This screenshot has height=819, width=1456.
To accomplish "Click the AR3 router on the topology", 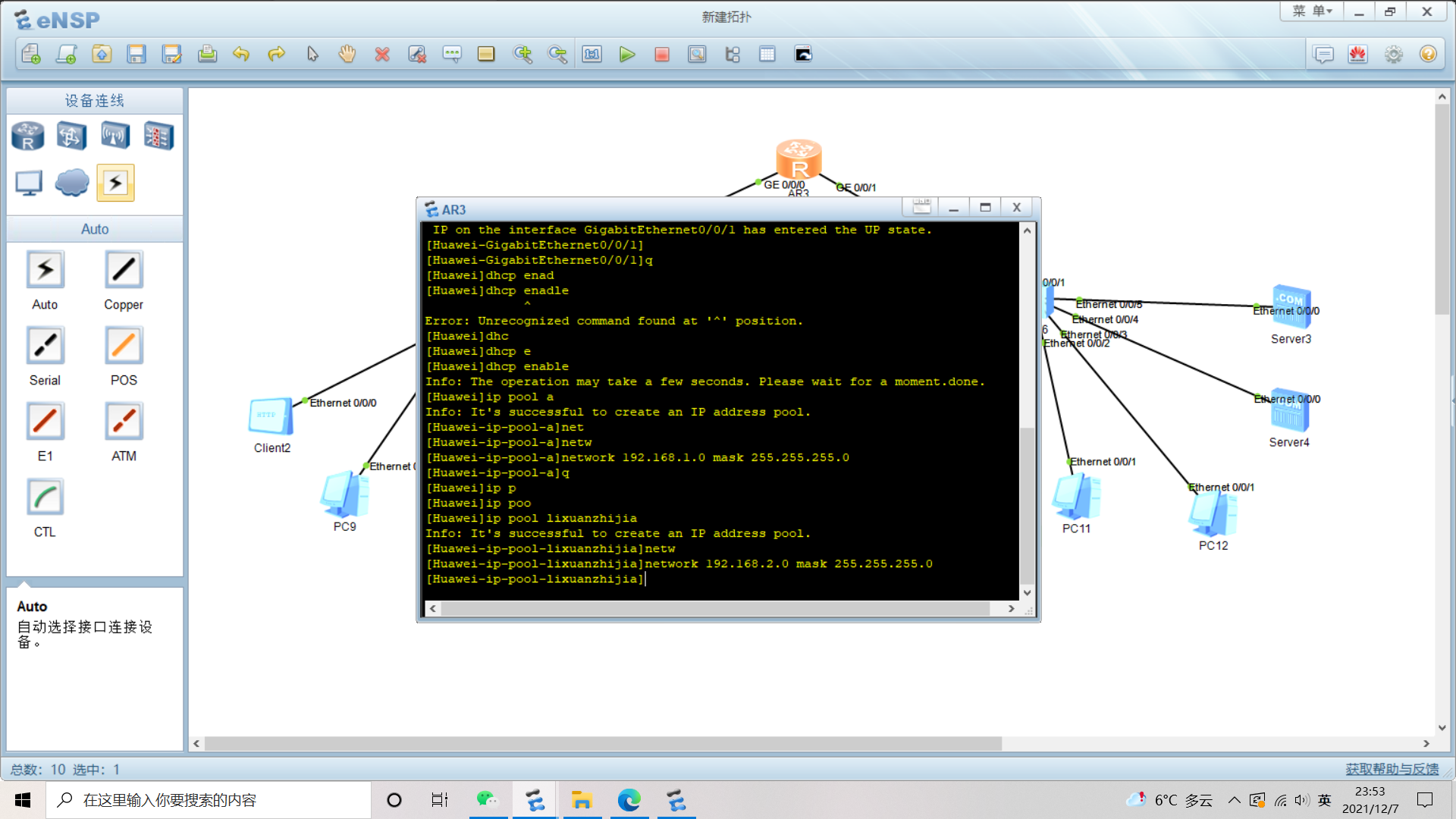I will [x=799, y=159].
